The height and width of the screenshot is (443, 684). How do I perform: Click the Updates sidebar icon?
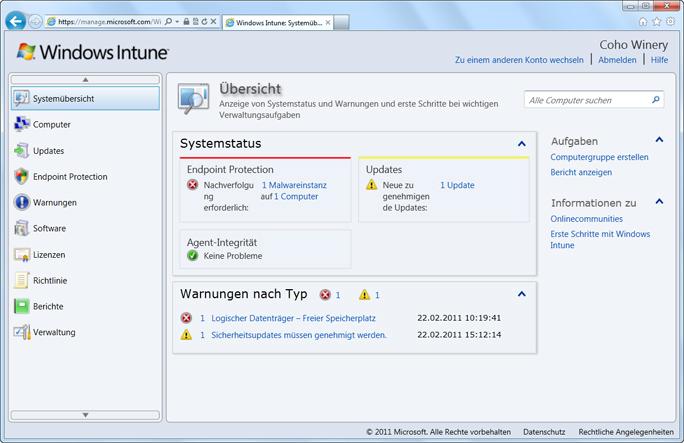pyautogui.click(x=21, y=150)
